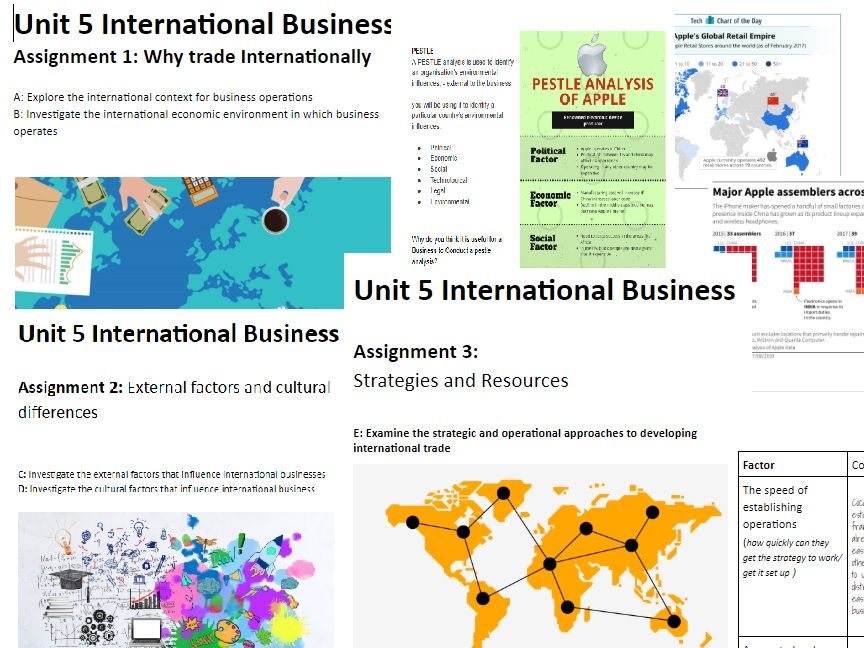Click the 'Legal' bullet in the PESTLE list

pos(438,191)
